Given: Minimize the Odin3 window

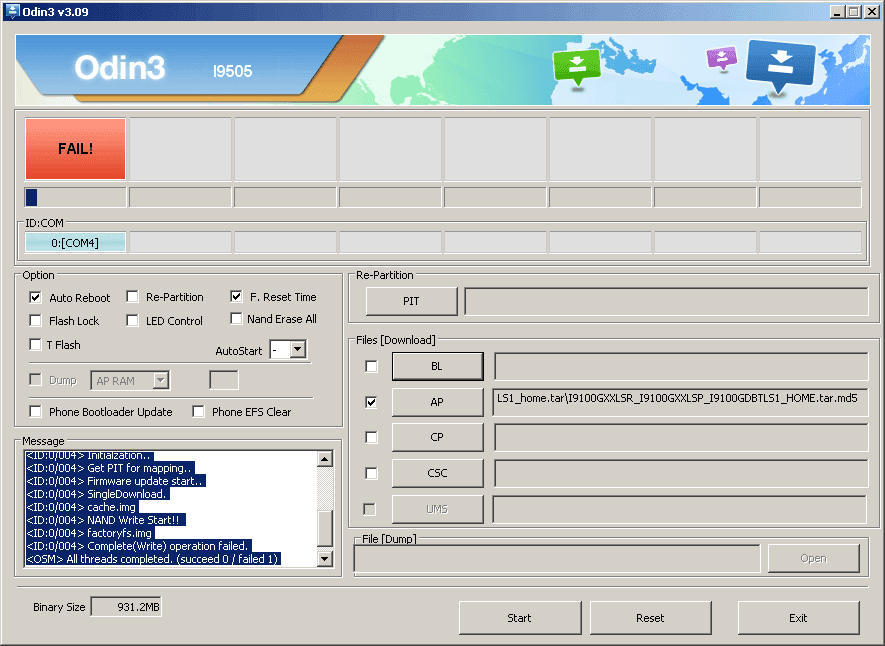Looking at the screenshot, I should coord(837,12).
